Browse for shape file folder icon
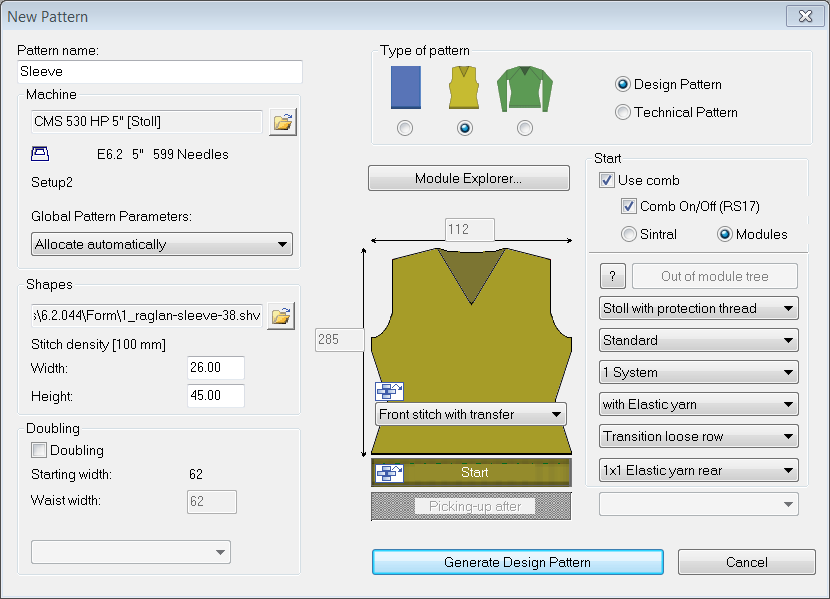 coord(282,316)
